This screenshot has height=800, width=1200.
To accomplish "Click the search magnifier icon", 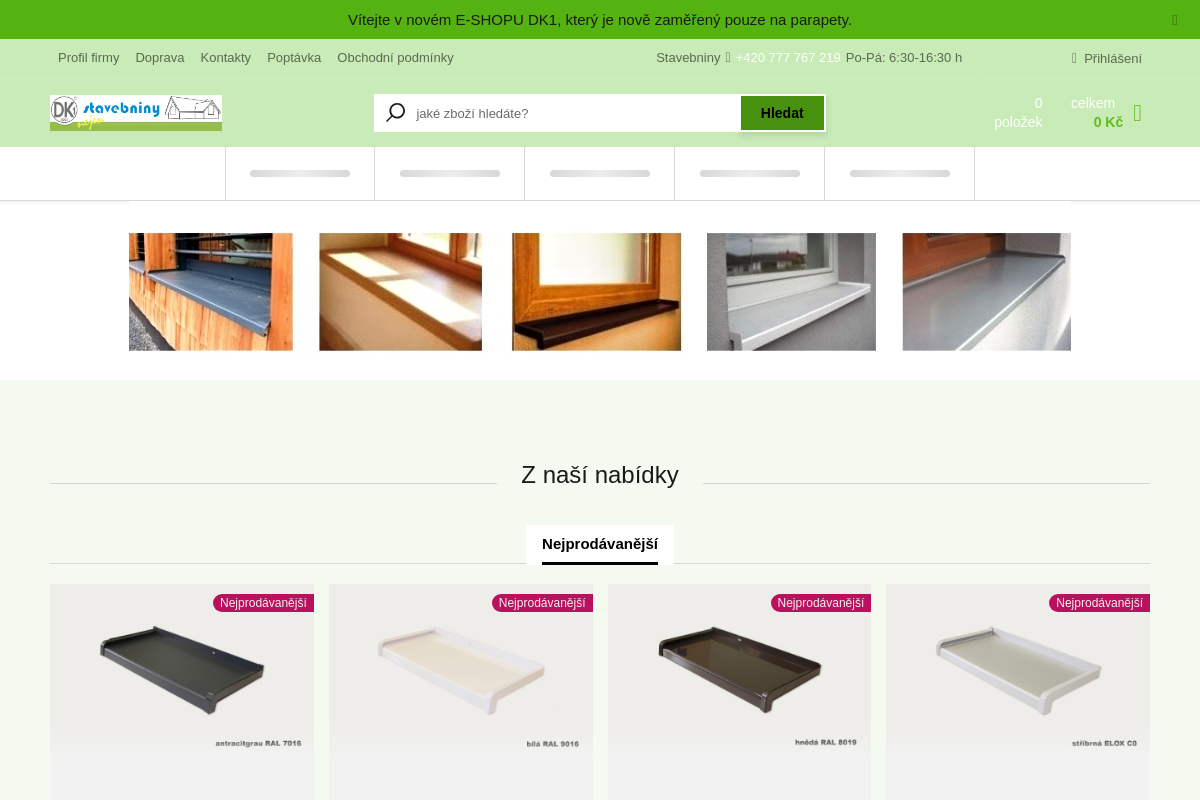I will 395,113.
